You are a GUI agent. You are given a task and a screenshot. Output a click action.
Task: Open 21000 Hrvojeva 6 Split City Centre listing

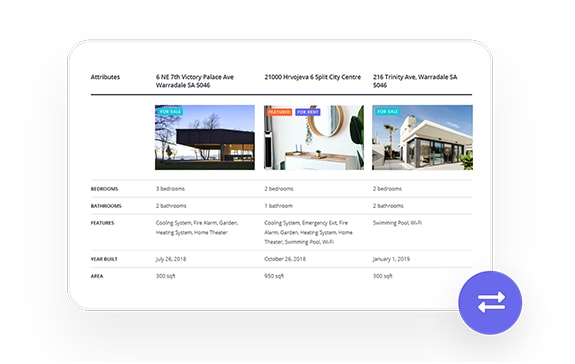[313, 77]
